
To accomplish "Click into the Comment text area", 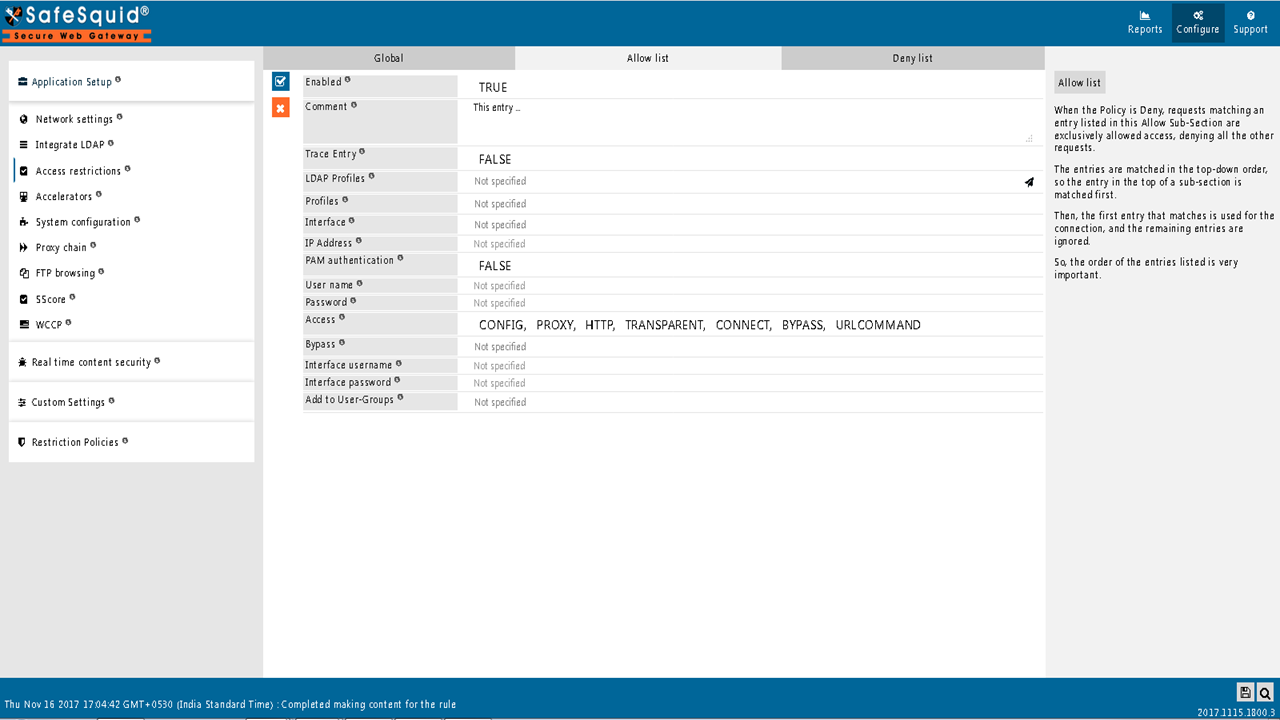I will point(750,122).
